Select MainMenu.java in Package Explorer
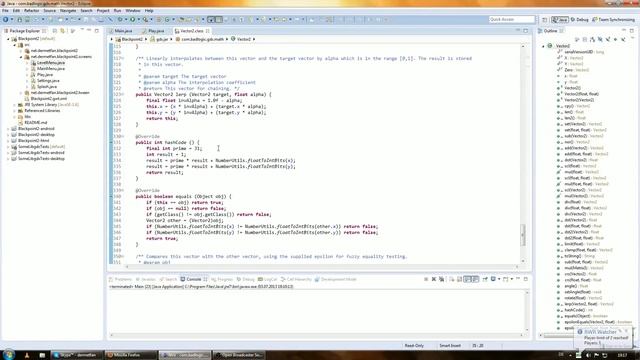 51,69
